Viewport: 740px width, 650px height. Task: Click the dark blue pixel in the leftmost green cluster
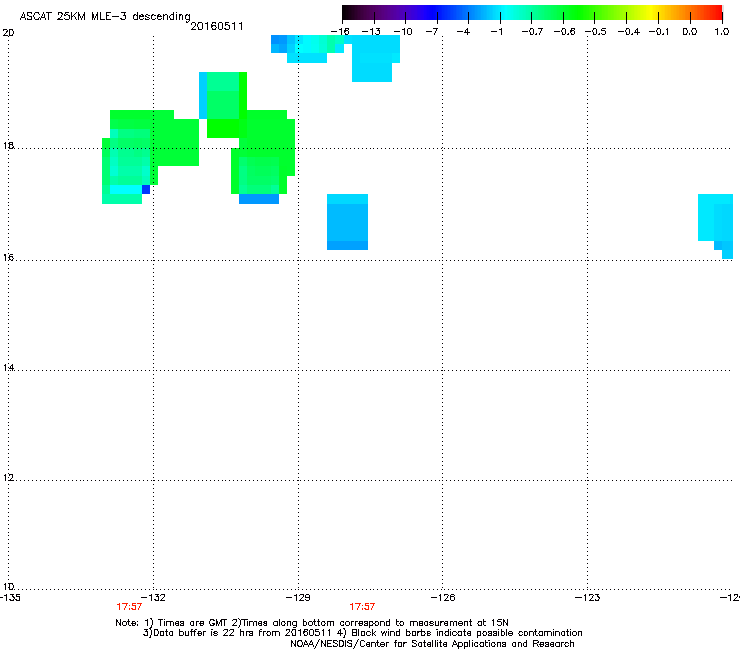point(146,190)
